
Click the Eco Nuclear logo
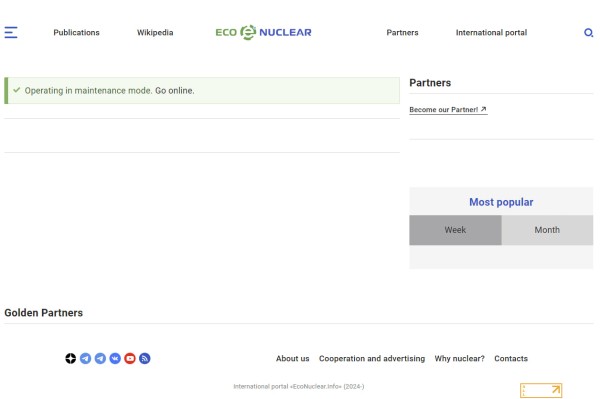click(263, 33)
